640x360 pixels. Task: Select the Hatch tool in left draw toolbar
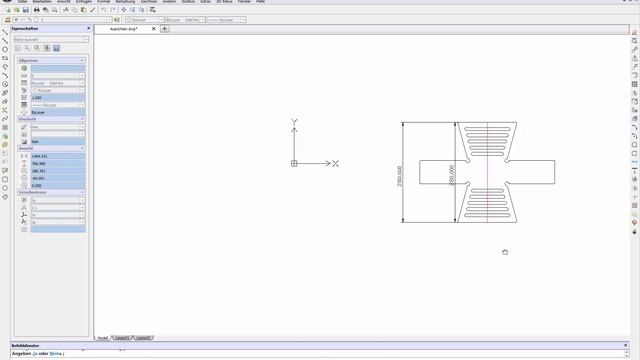(x=5, y=128)
